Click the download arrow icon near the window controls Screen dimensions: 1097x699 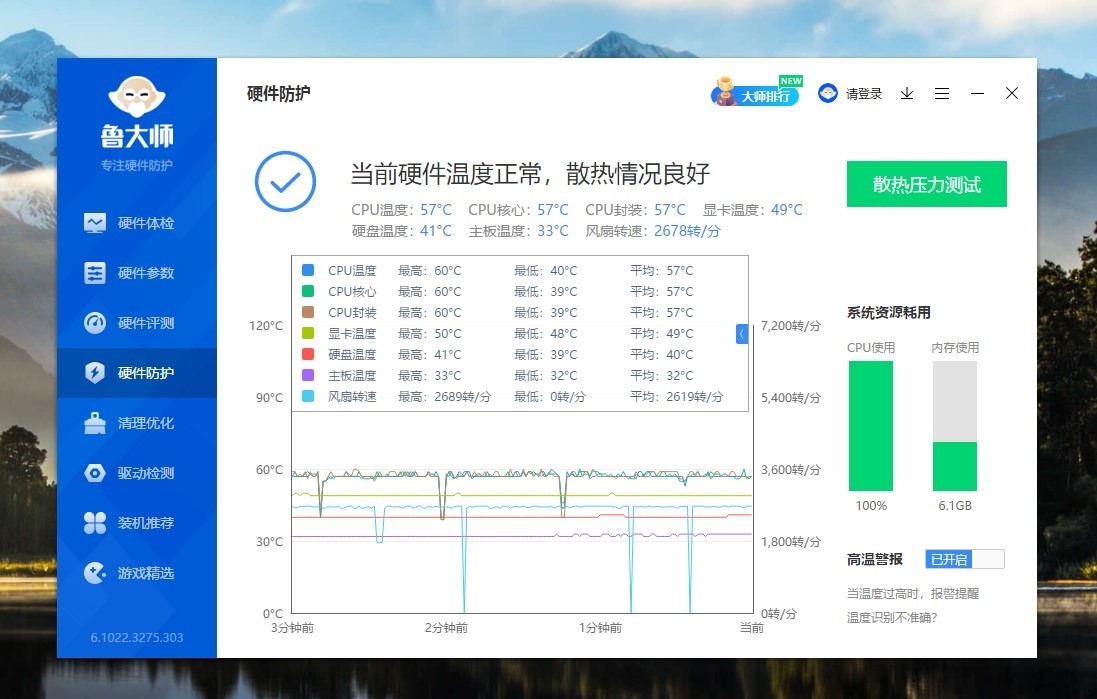[906, 93]
